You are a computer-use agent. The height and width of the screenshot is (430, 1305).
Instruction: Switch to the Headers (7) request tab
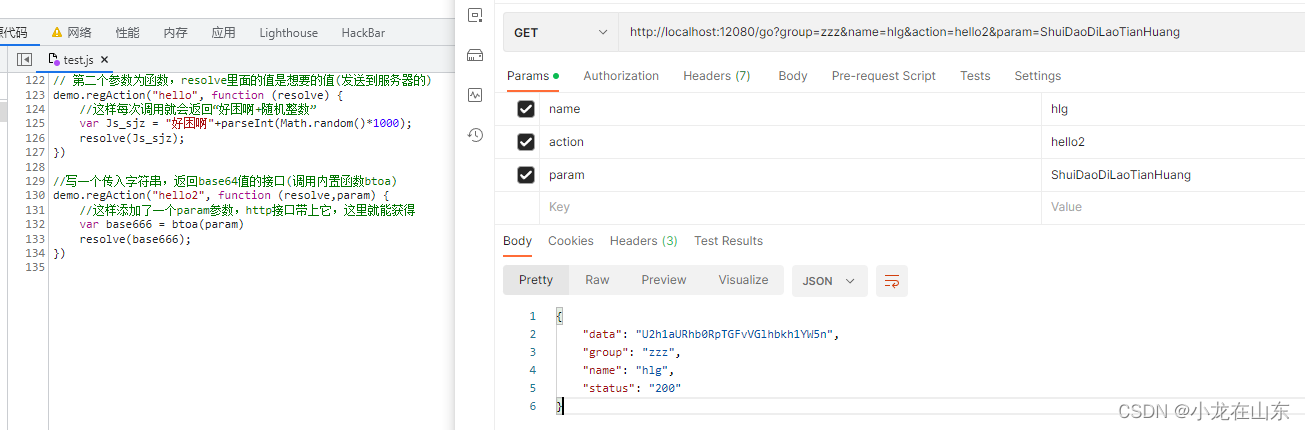pyautogui.click(x=716, y=76)
